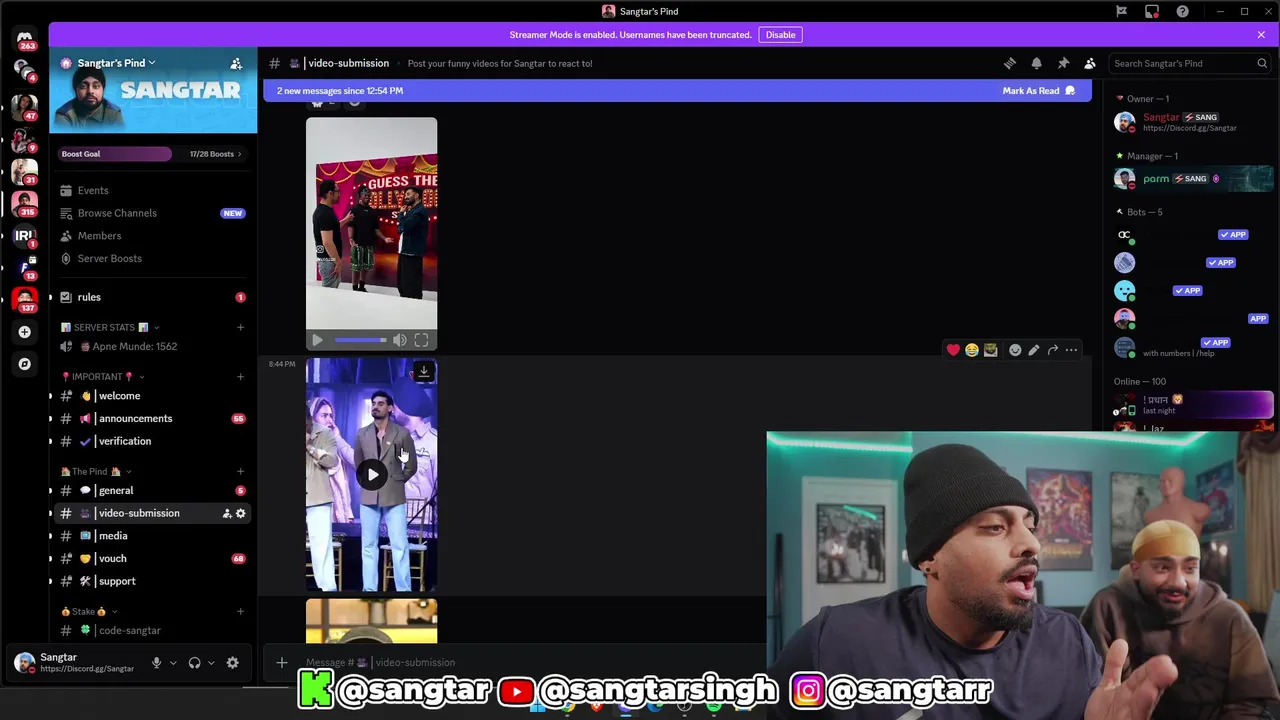Screen dimensions: 1280x720
Task: Open support channel
Action: (x=152, y=581)
